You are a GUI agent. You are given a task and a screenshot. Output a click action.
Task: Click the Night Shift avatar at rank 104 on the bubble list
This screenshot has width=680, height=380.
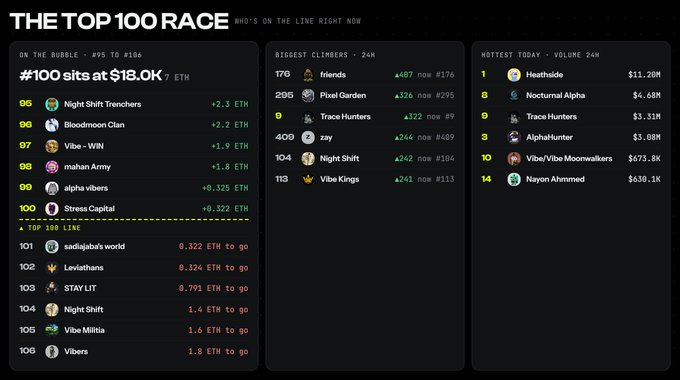coord(52,309)
